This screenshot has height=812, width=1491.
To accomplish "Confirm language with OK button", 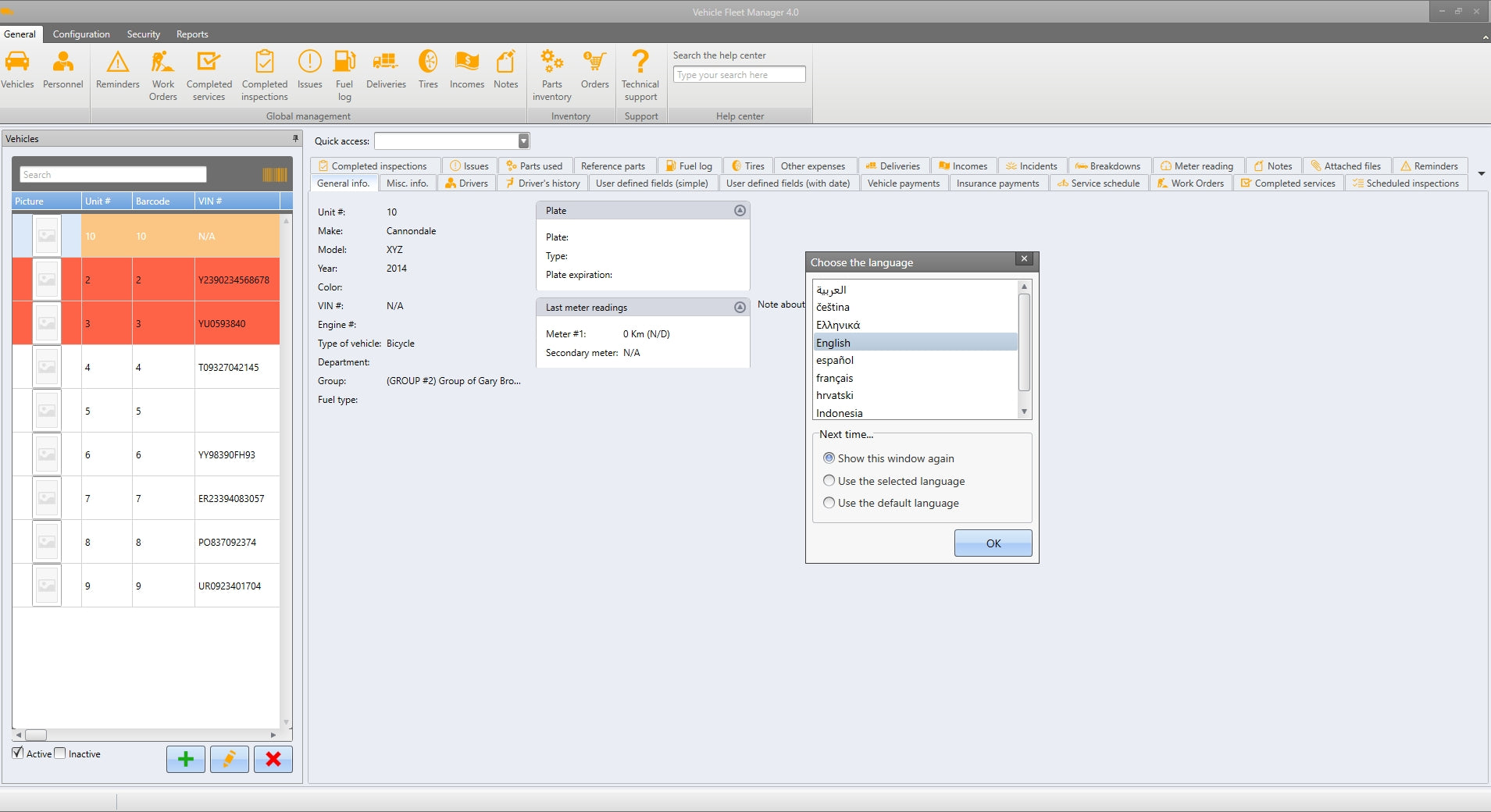I will (993, 543).
